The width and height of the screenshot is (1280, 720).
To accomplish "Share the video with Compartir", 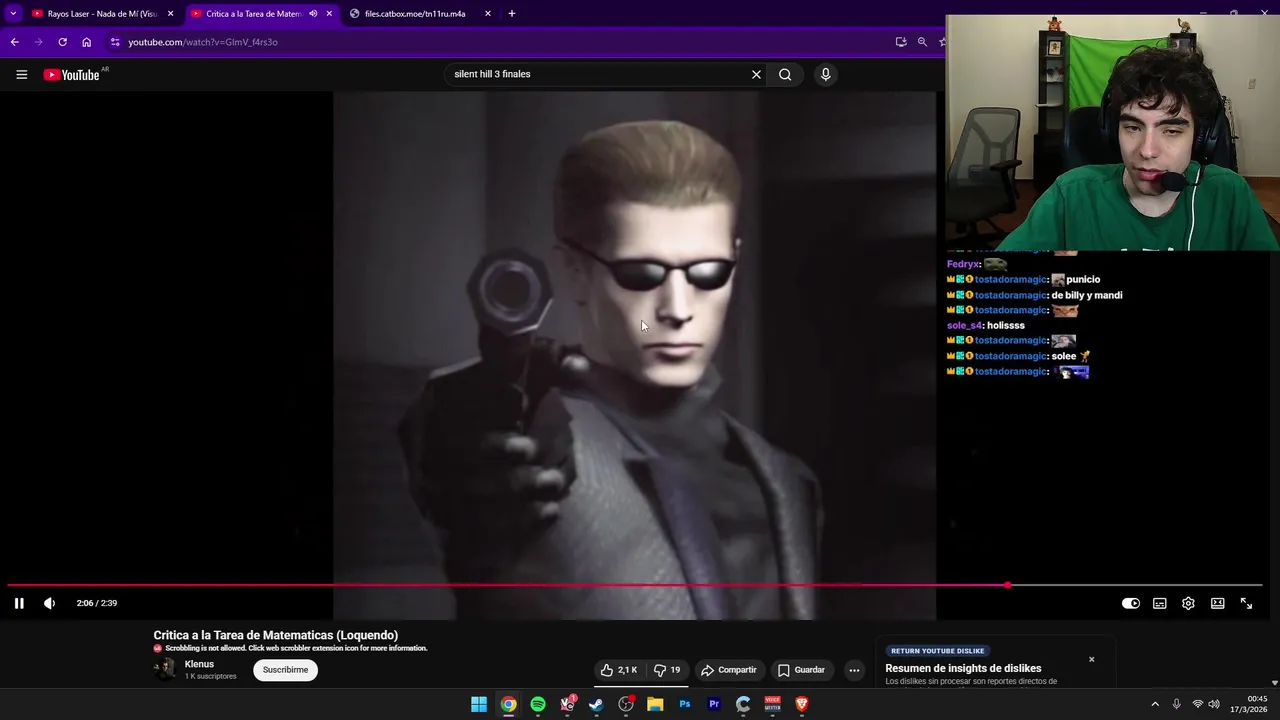I will (728, 670).
